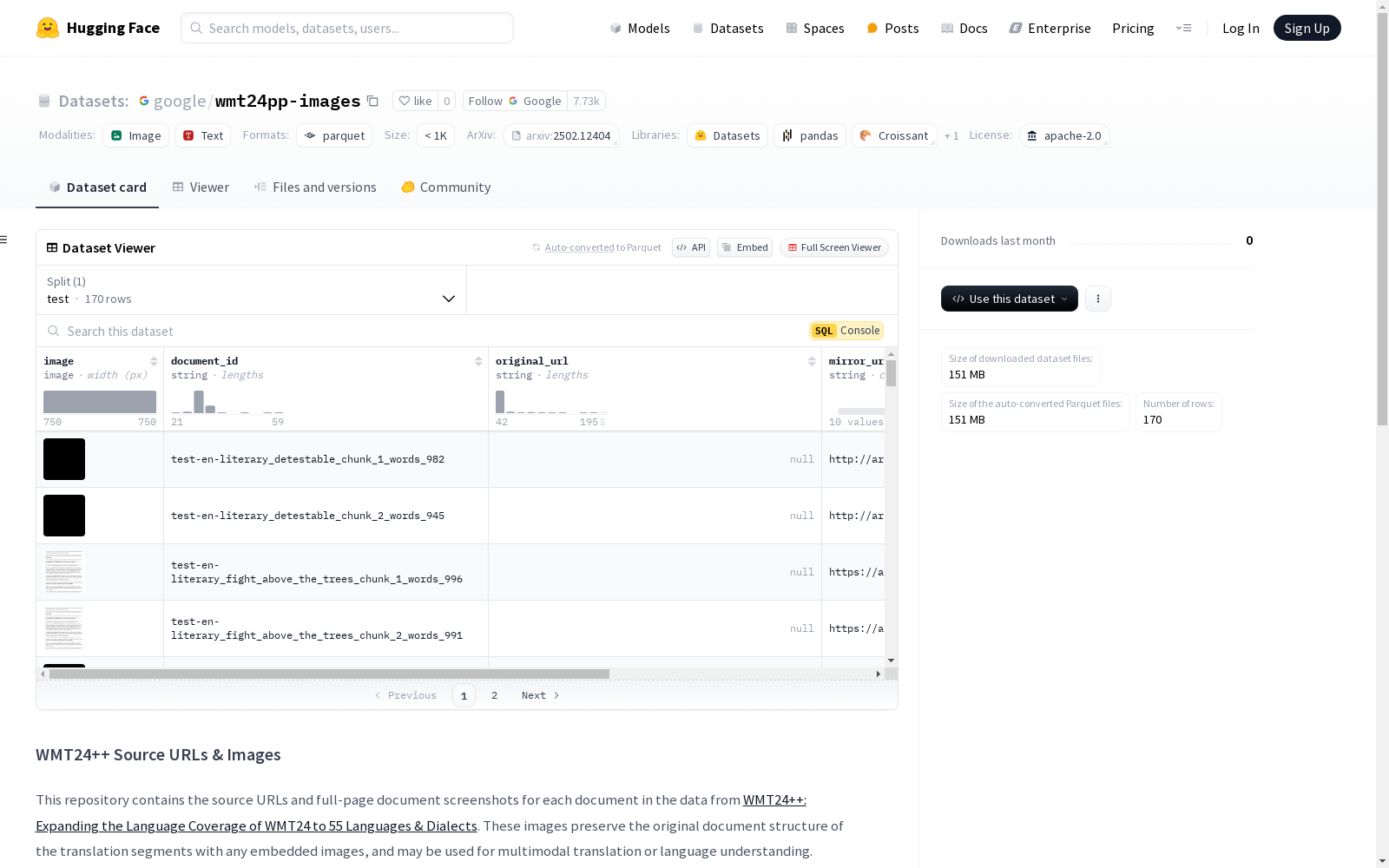Click the search models input field

(x=347, y=28)
